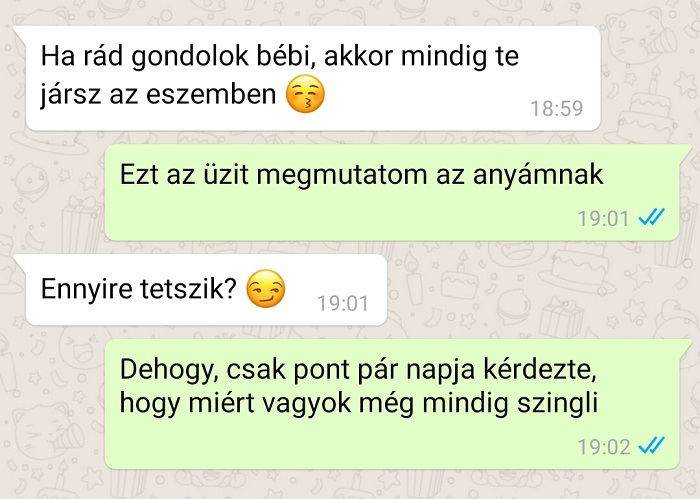
Task: Click the smirking face emoji
Action: (266, 289)
